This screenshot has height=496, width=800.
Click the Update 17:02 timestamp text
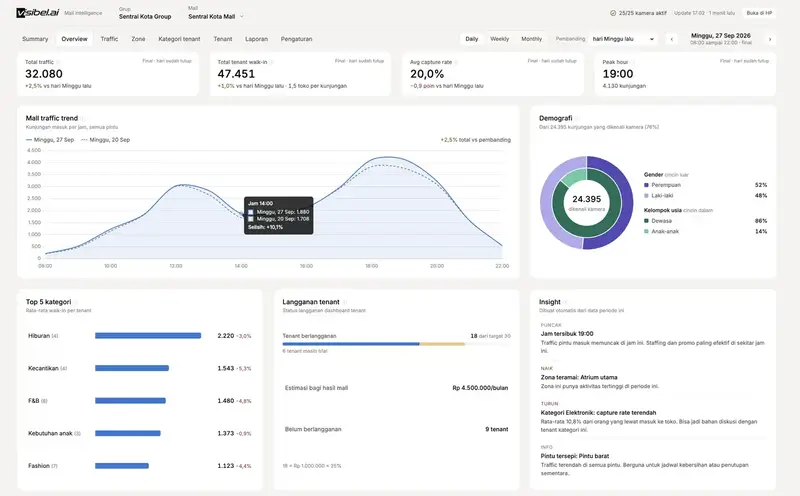pos(705,13)
